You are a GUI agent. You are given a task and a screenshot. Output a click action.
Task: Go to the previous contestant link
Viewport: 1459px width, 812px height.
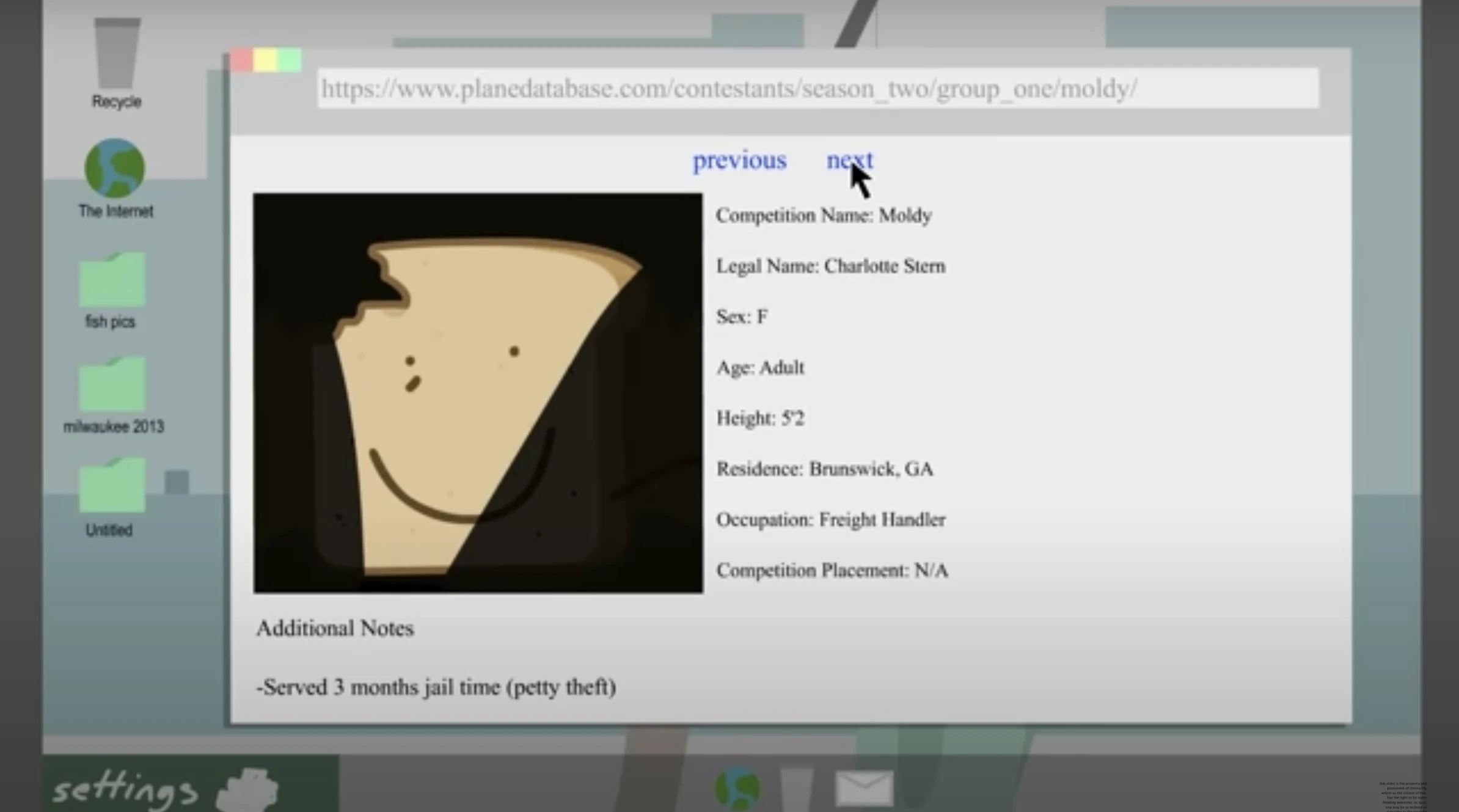[739, 160]
